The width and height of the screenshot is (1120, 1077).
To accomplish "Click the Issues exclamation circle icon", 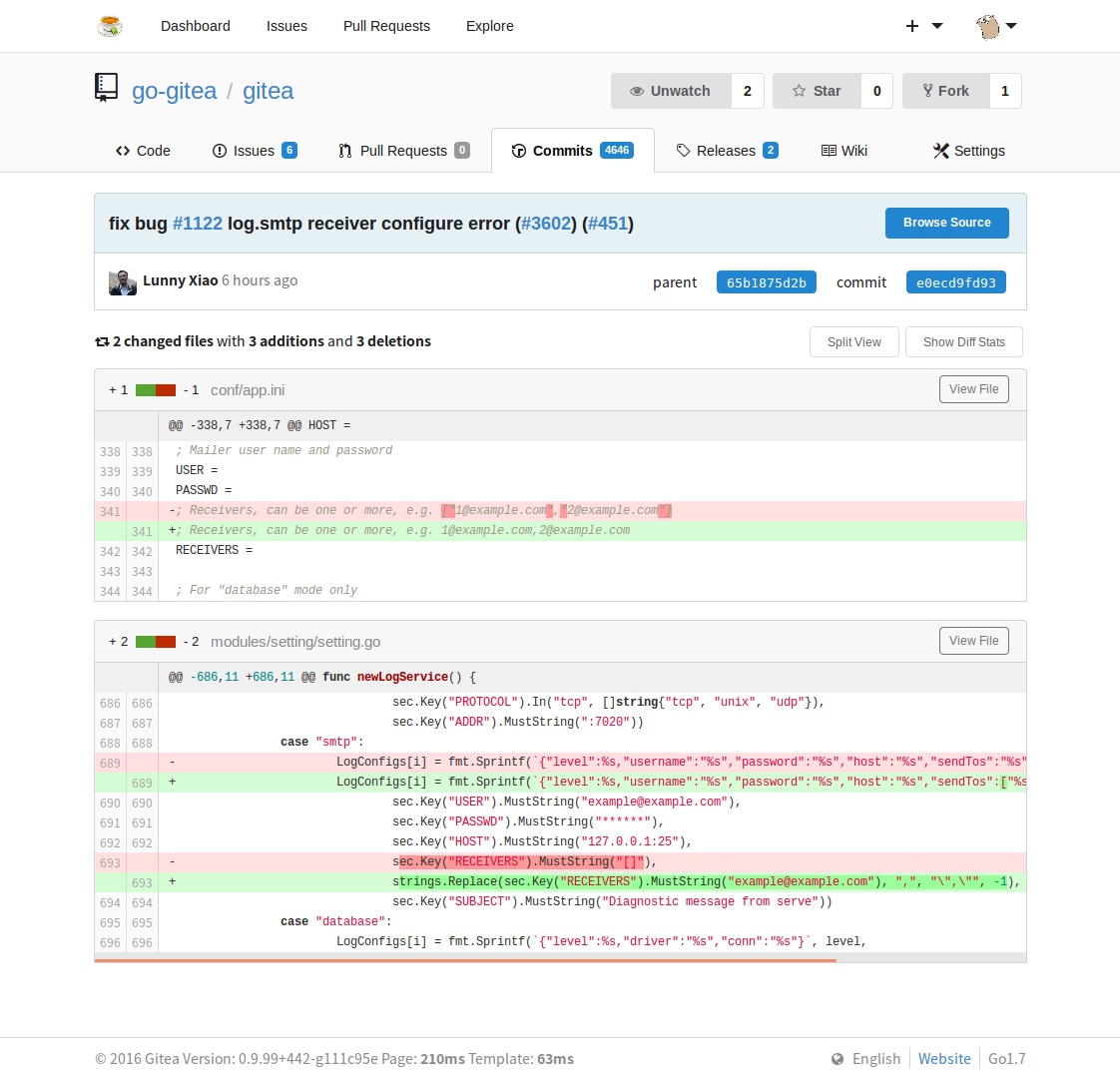I will point(220,151).
